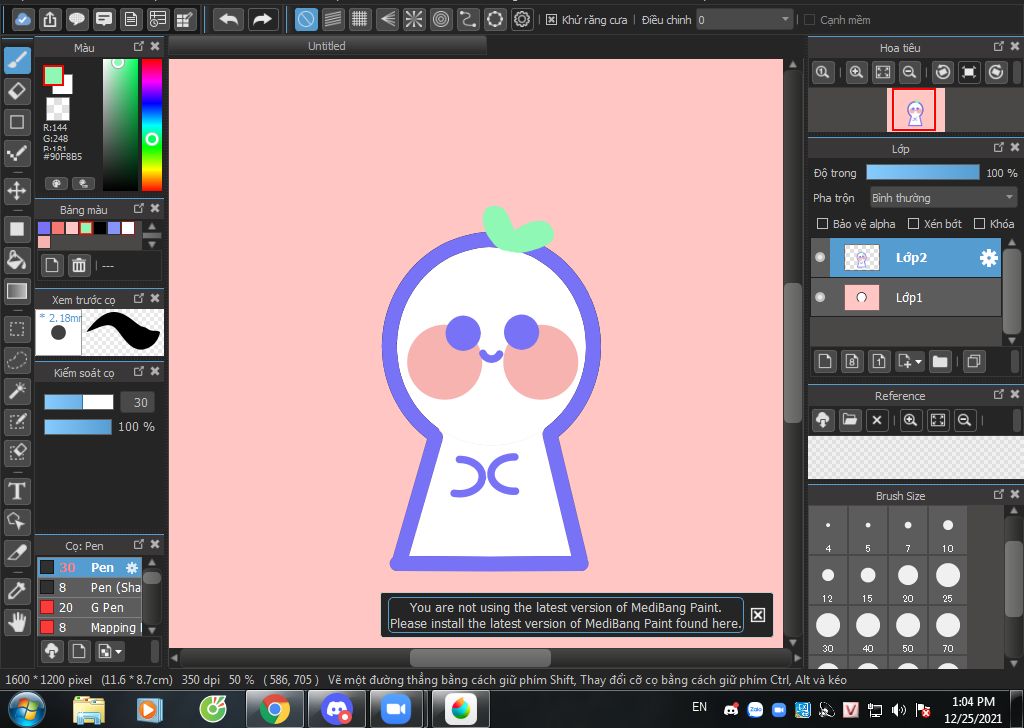Open the Điều chỉnh correction dropdown
This screenshot has height=728, width=1024.
(x=744, y=20)
